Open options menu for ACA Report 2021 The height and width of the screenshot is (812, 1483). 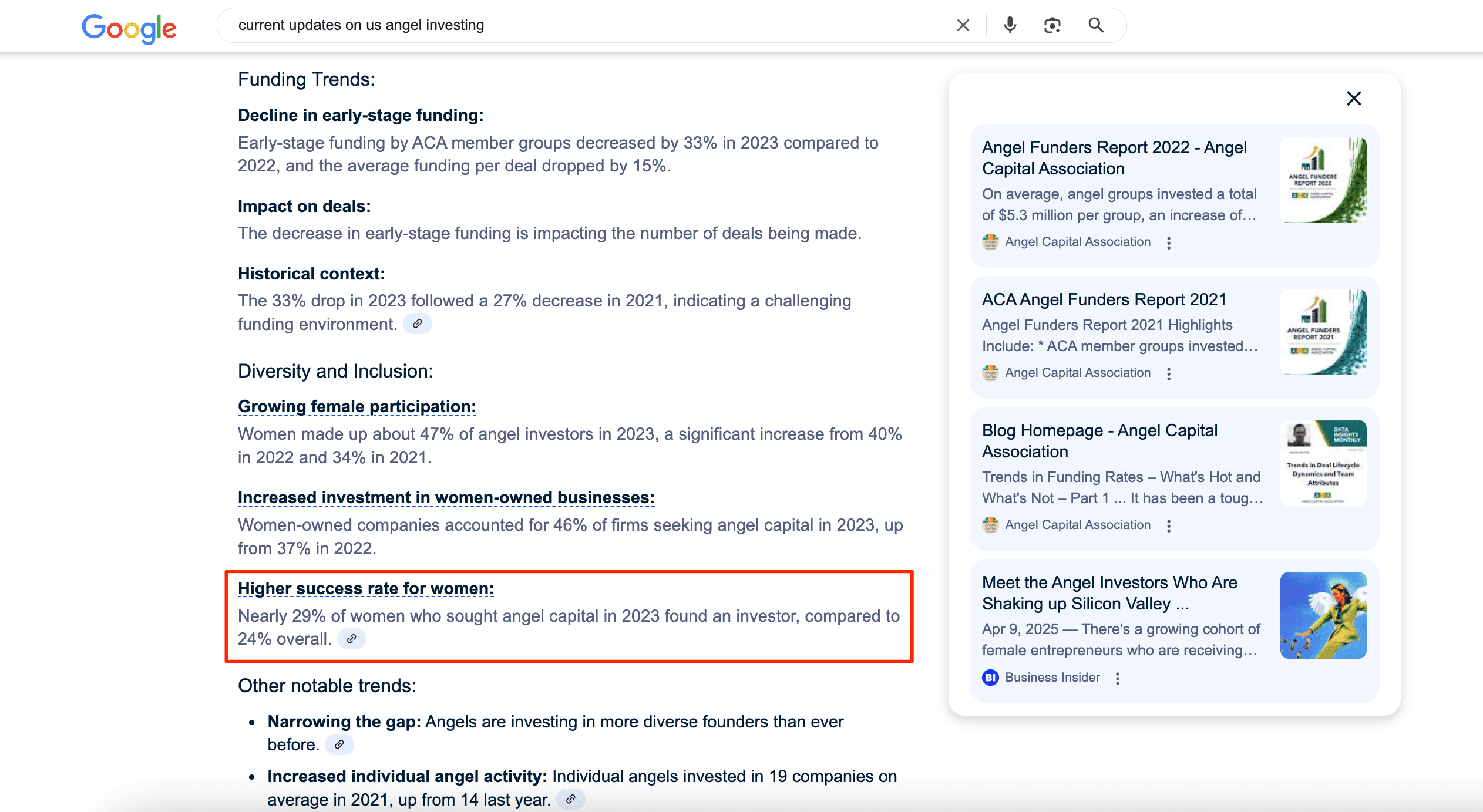point(1169,374)
